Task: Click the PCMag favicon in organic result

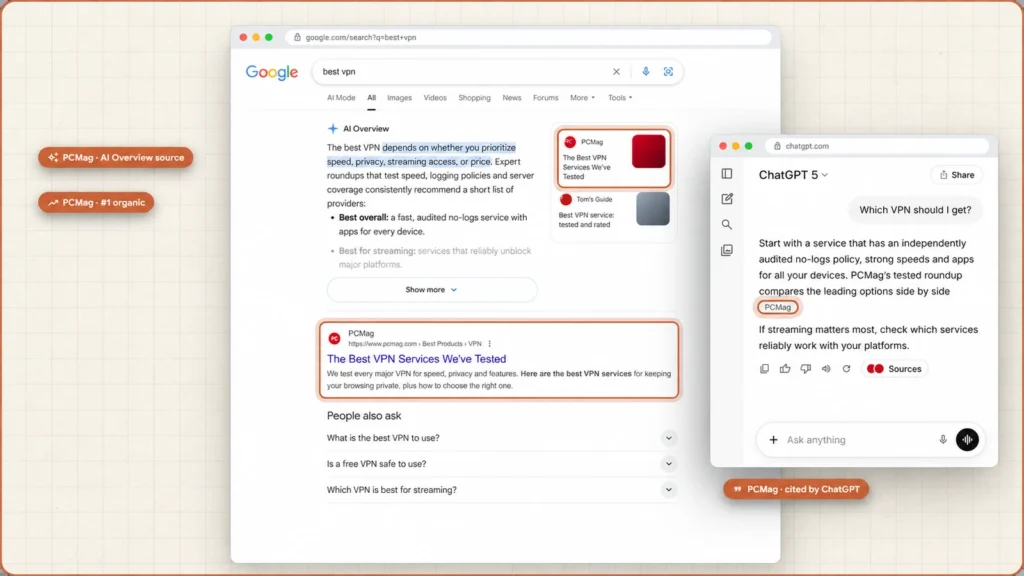Action: pyautogui.click(x=334, y=338)
